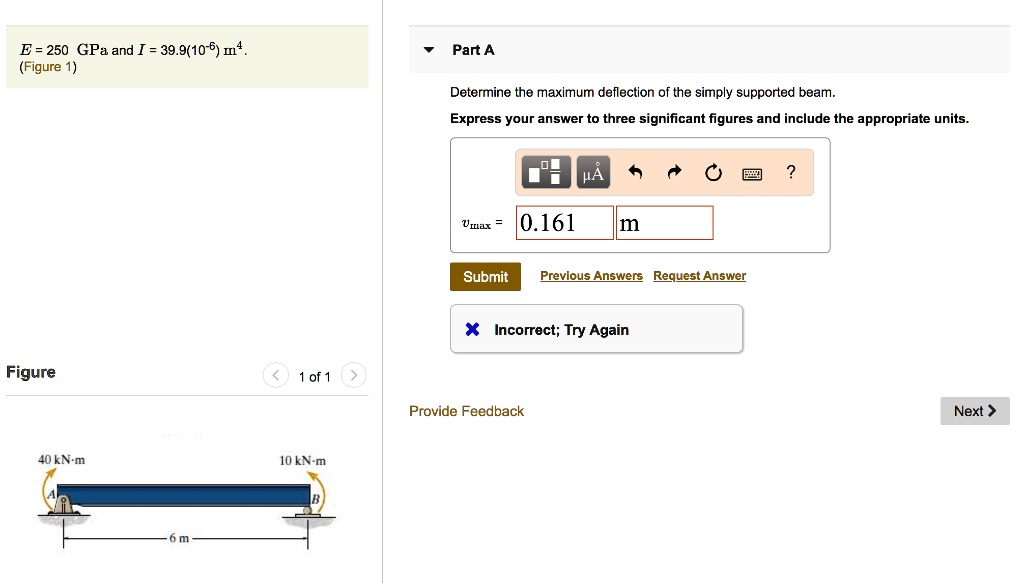The height and width of the screenshot is (583, 1024).
Task: Click Request Answer link
Action: click(x=699, y=275)
